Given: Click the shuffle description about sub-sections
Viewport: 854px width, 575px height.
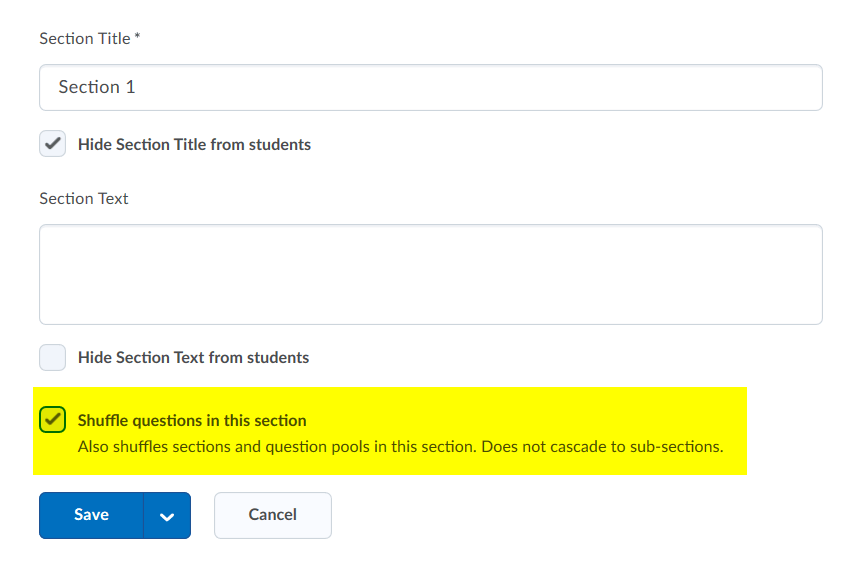Looking at the screenshot, I should coord(400,446).
